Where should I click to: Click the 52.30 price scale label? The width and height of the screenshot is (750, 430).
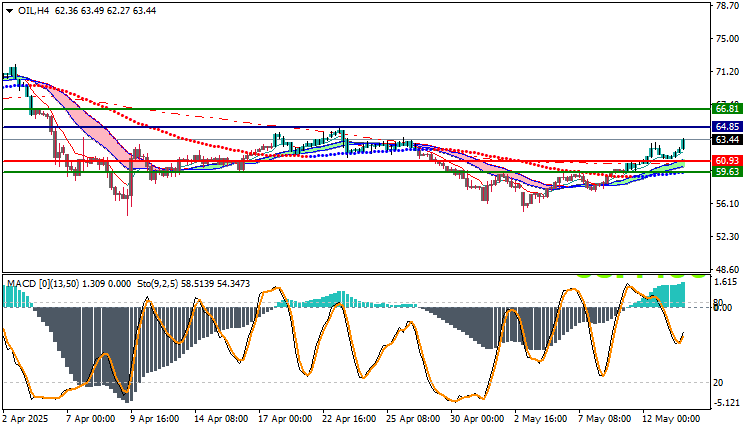pyautogui.click(x=728, y=237)
